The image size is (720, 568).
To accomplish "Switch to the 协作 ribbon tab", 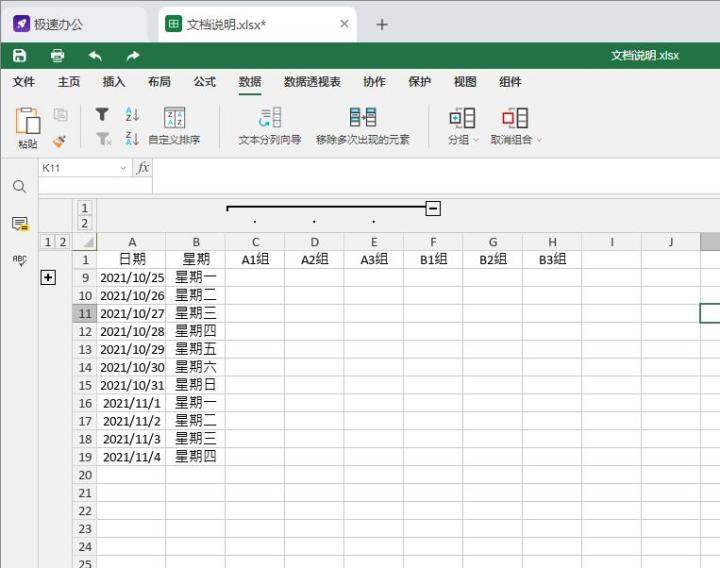I will coord(374,82).
